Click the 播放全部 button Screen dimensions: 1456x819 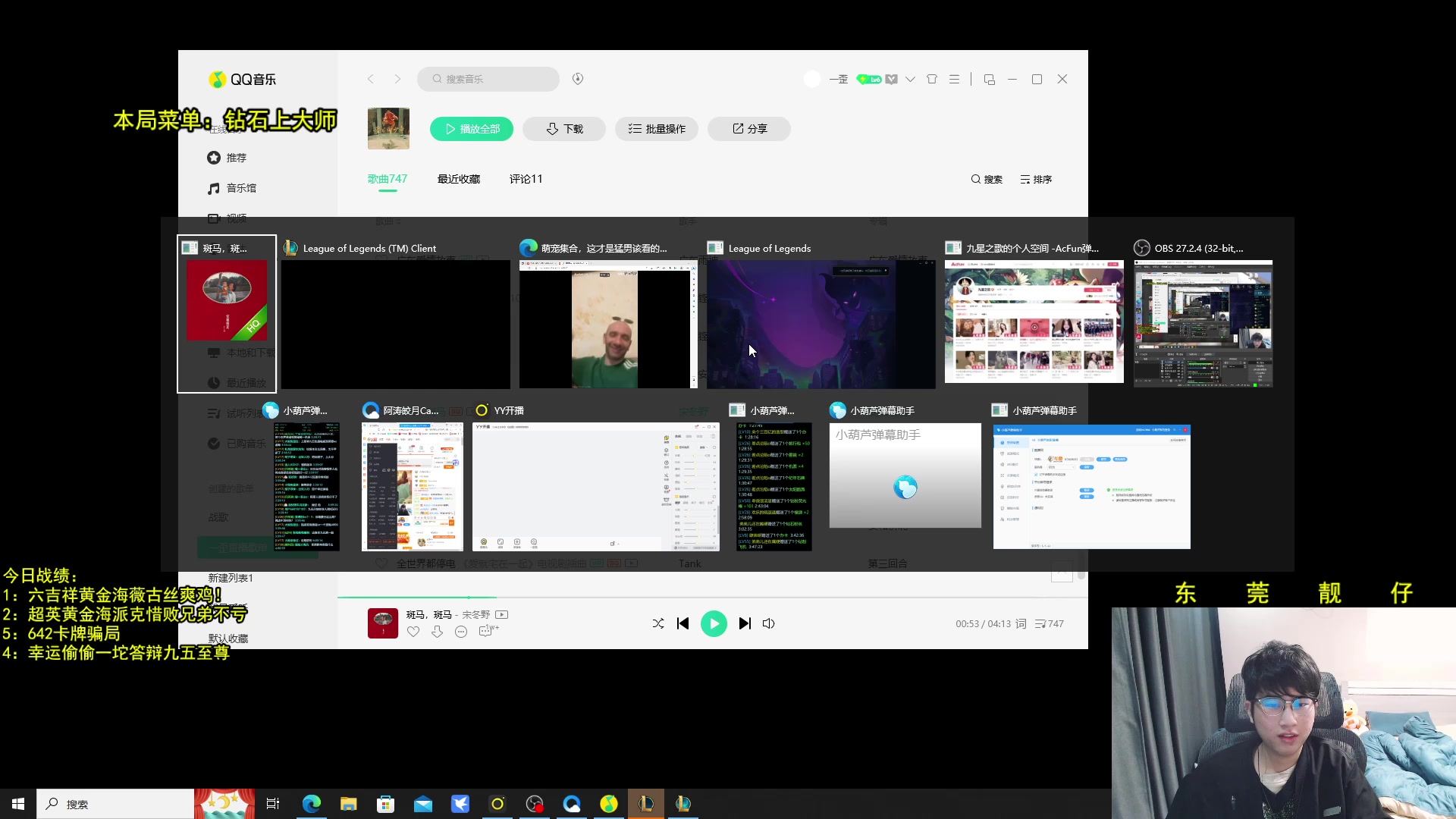(x=472, y=129)
